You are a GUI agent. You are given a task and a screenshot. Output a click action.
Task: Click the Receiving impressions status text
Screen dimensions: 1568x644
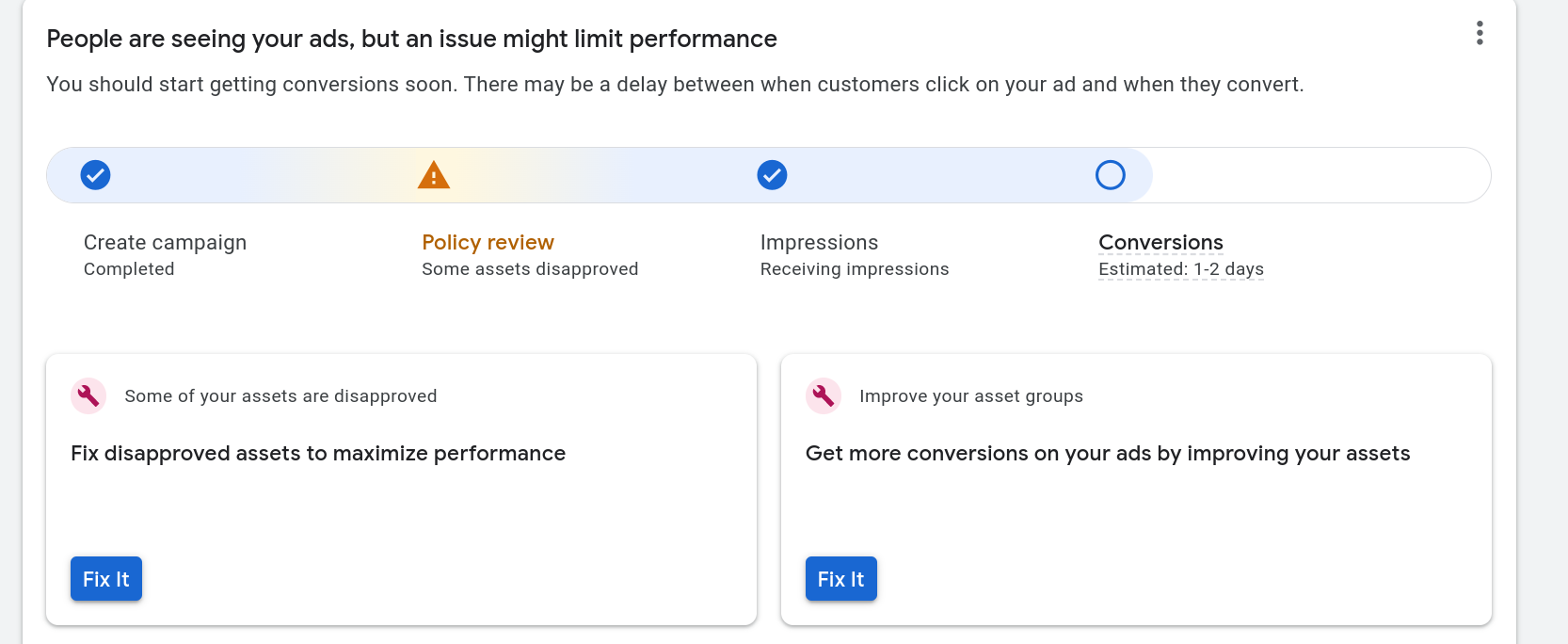point(854,269)
